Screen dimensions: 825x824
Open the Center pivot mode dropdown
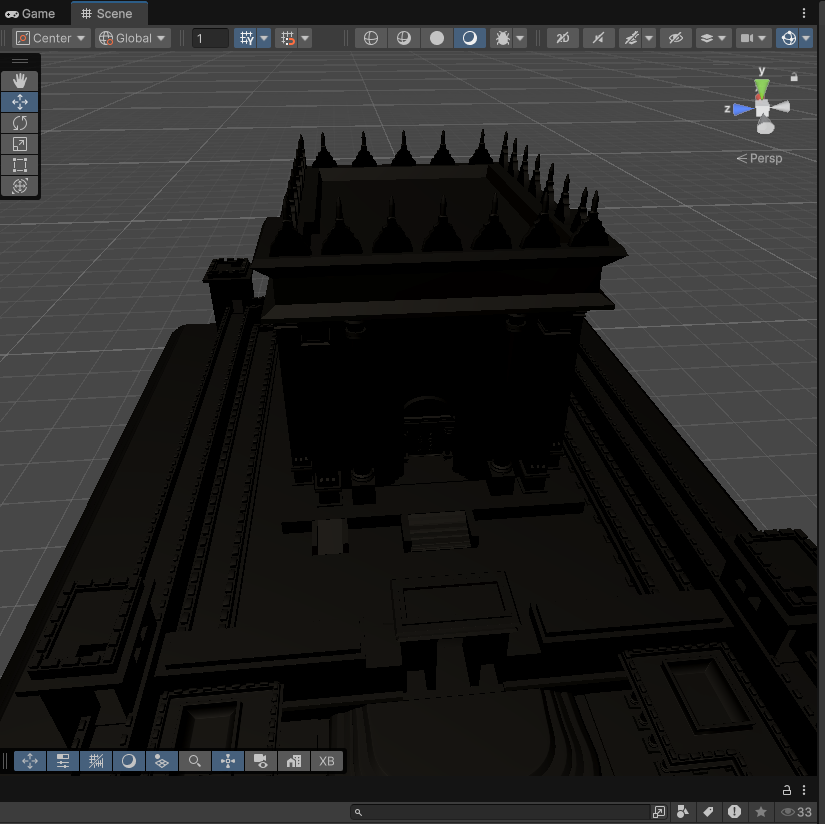pyautogui.click(x=51, y=38)
